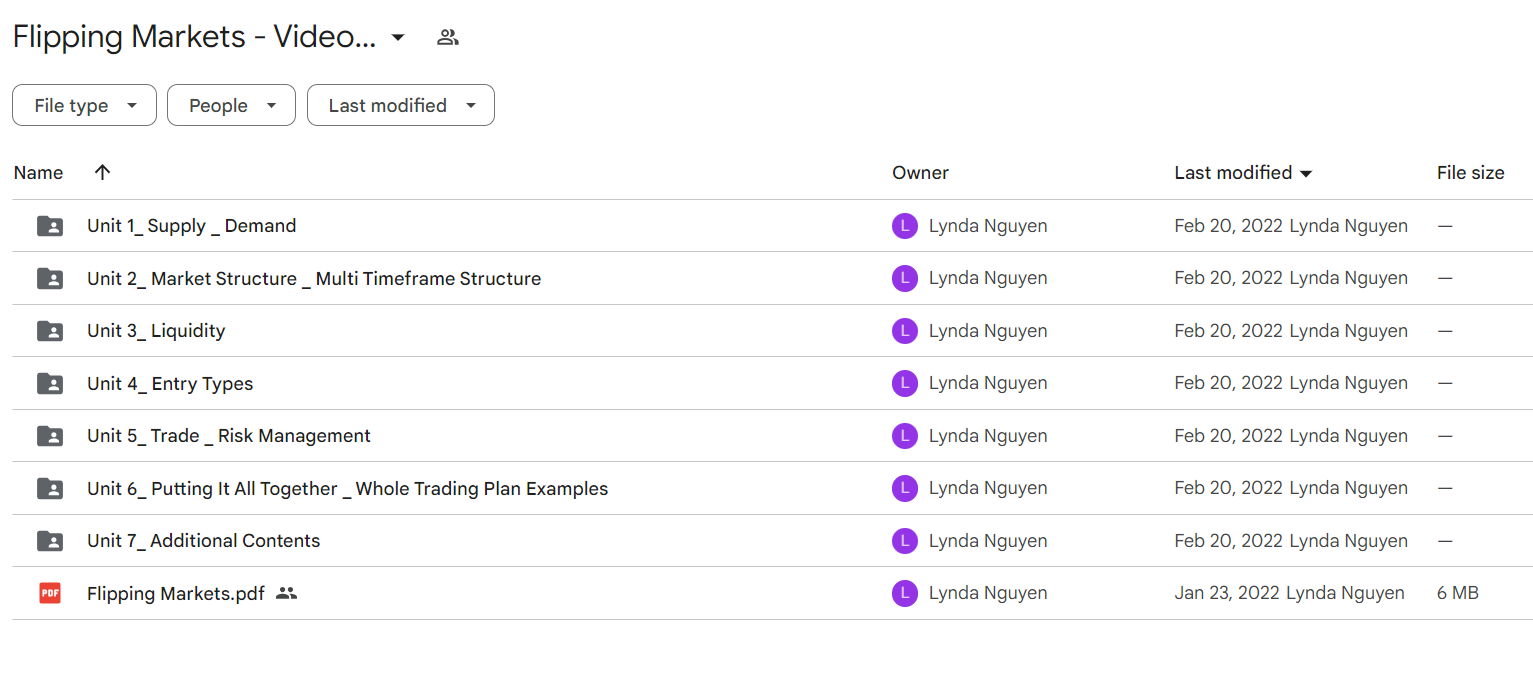Click the ascending sort arrow next to Name

[102, 172]
